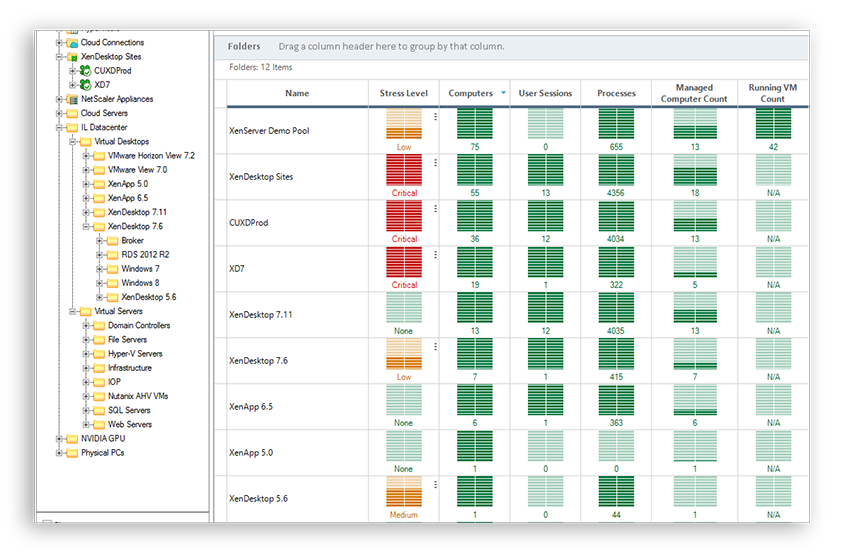Click the XenDesktop Sites tree icon
The height and width of the screenshot is (556, 845).
[x=72, y=57]
